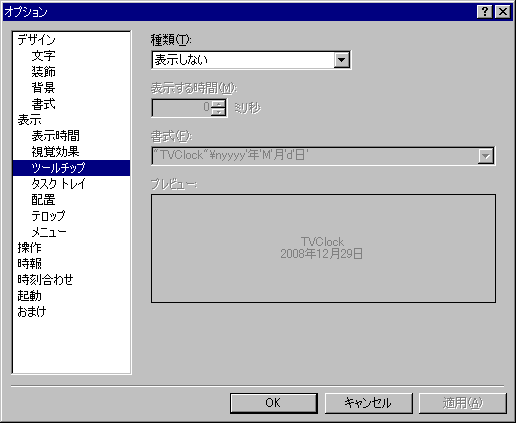This screenshot has height=423, width=516.
Task: Select デザイン in the category tree
Action: pyautogui.click(x=37, y=40)
